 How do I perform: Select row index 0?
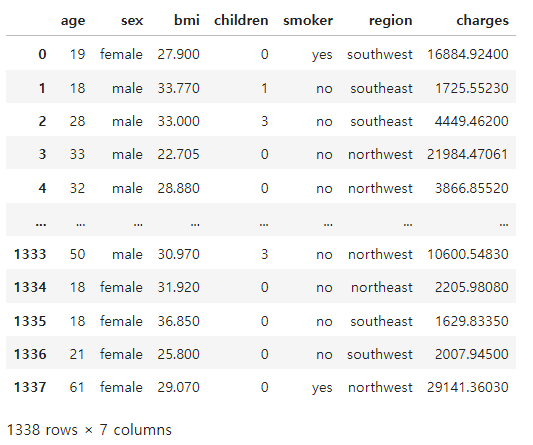42,54
